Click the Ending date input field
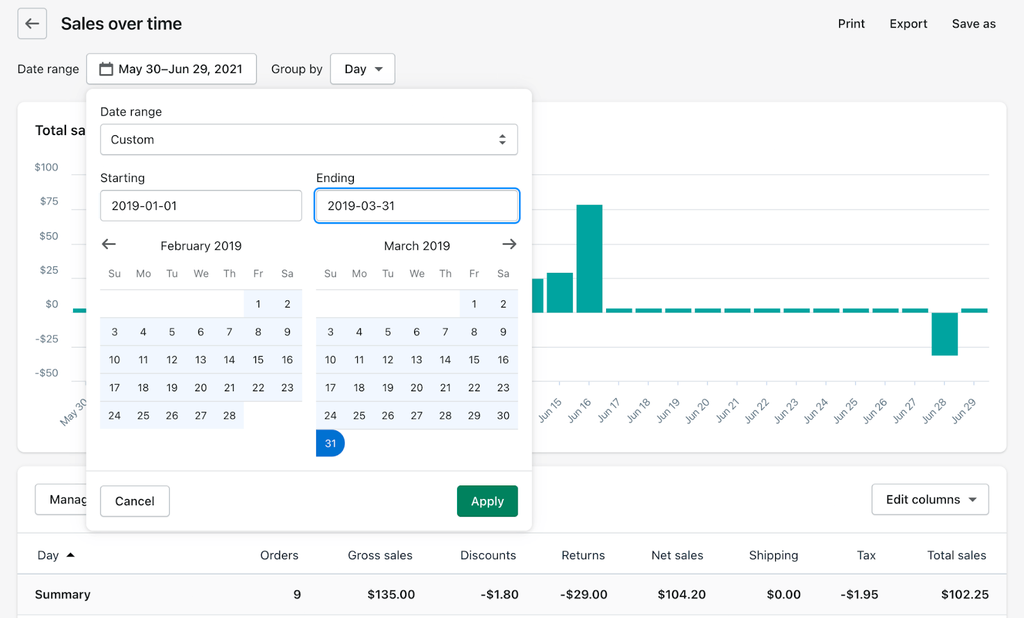The width and height of the screenshot is (1024, 618). 417,206
